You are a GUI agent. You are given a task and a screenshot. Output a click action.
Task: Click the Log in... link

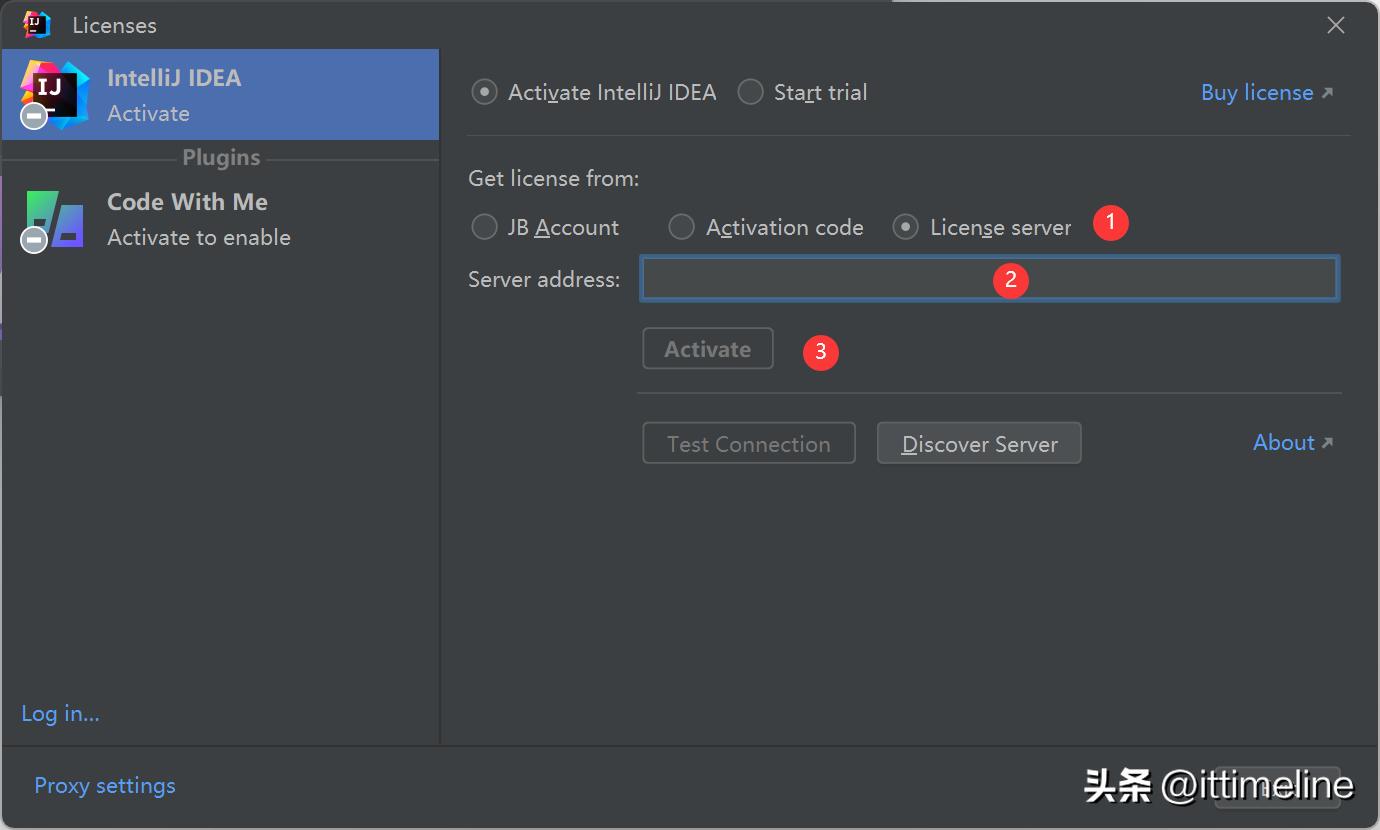[61, 713]
